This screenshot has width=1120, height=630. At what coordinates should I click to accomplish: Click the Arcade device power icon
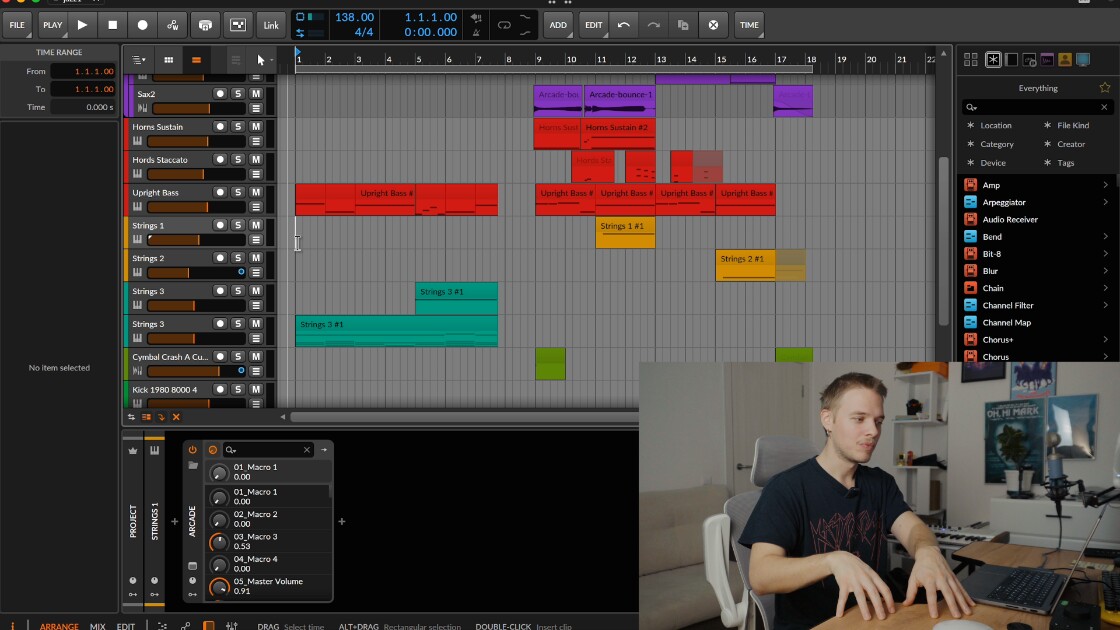coord(192,449)
